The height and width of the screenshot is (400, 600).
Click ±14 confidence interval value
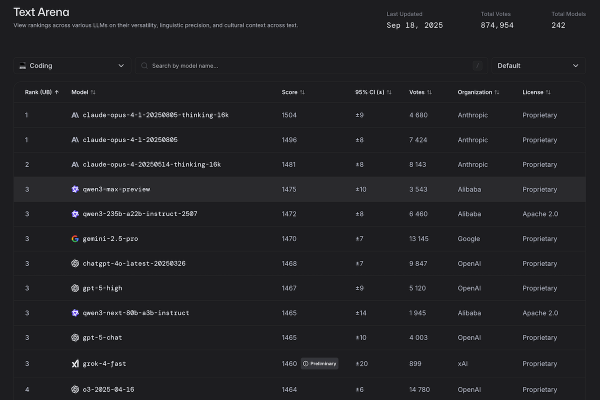[x=361, y=313]
